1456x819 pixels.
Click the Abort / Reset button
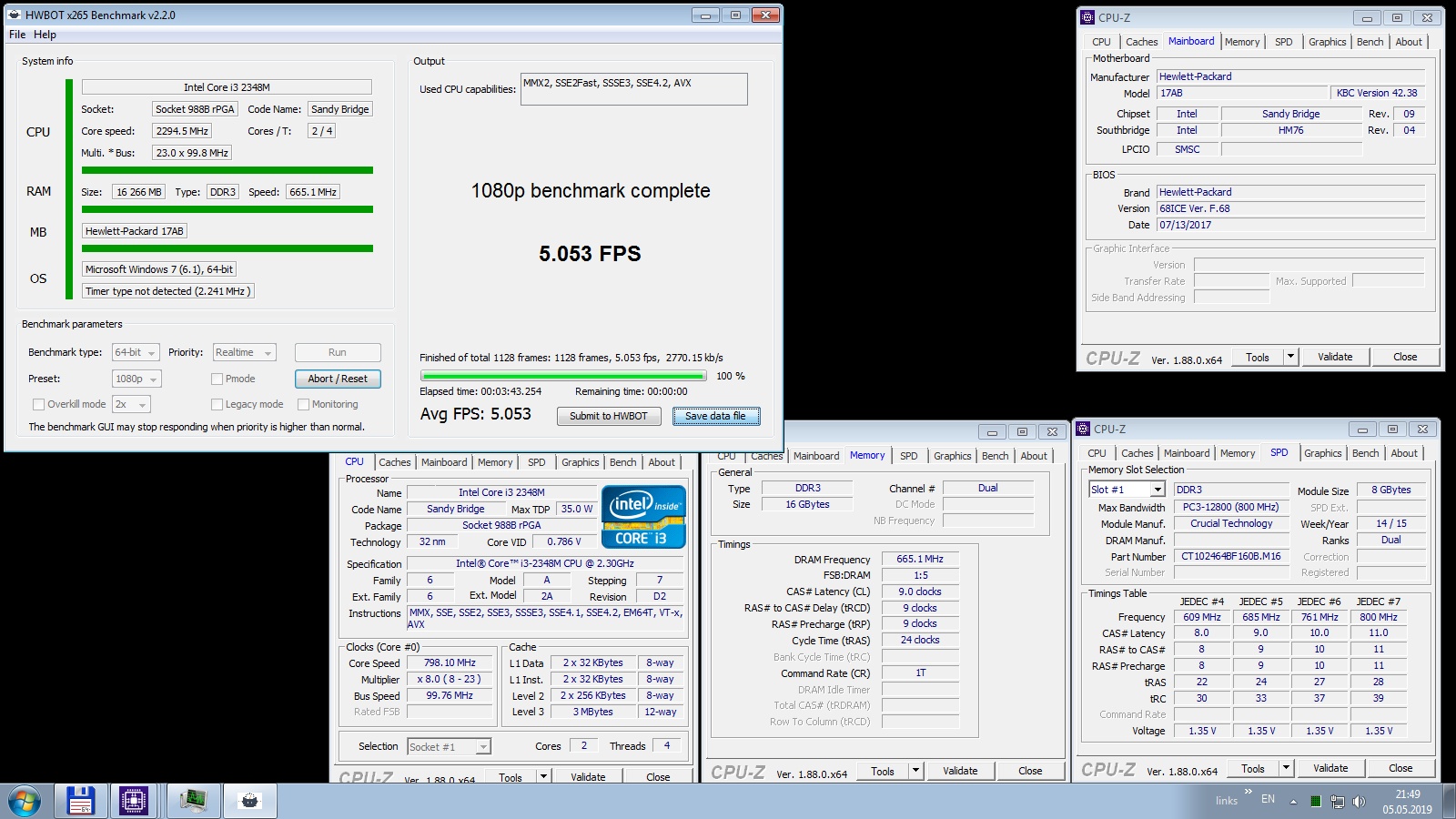[x=338, y=379]
